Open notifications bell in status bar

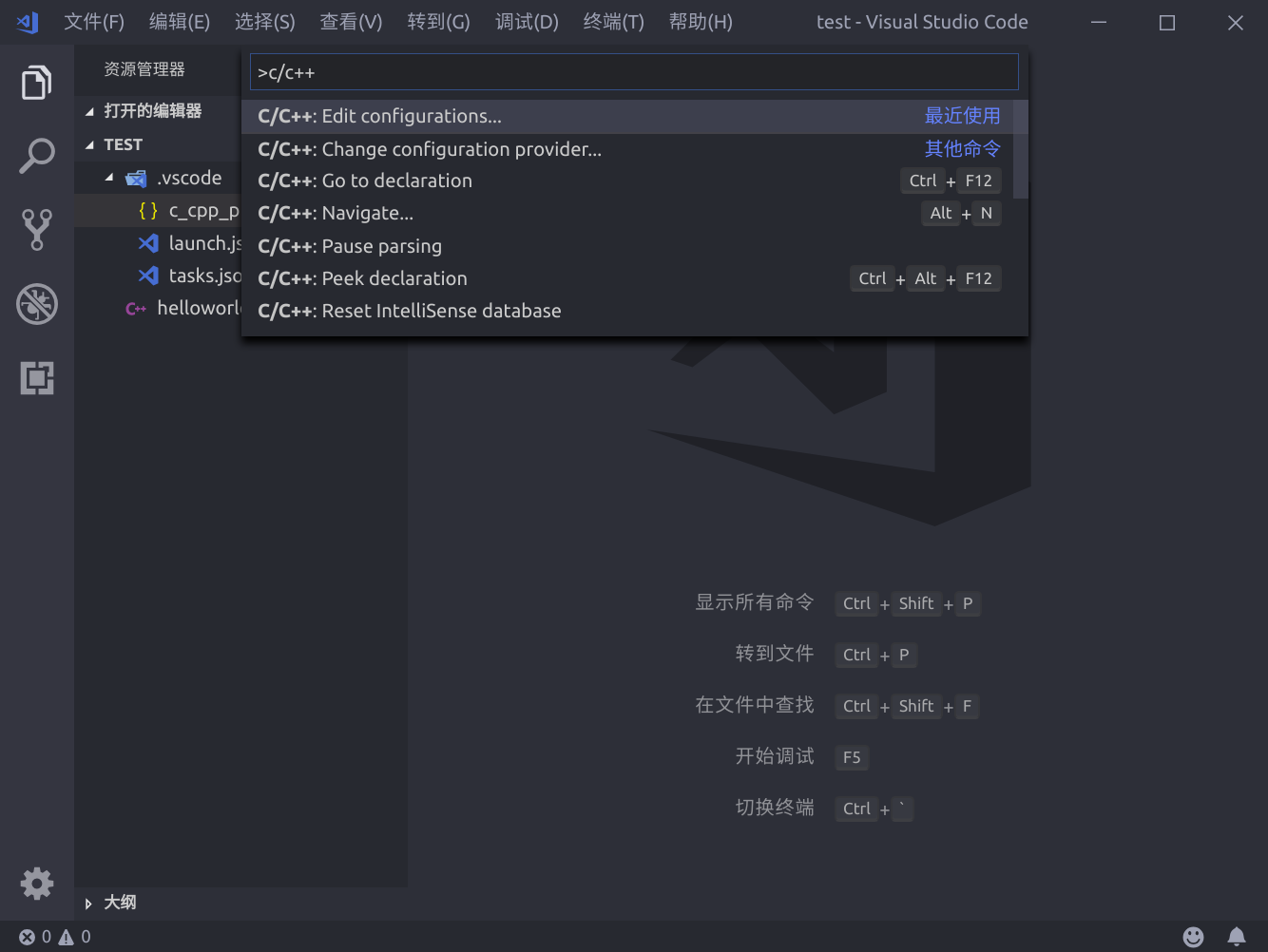1237,937
